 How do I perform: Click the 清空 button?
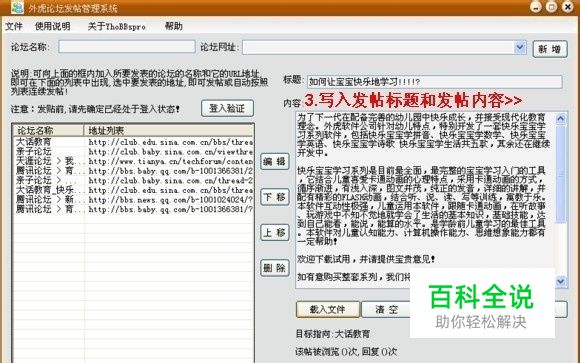386,309
